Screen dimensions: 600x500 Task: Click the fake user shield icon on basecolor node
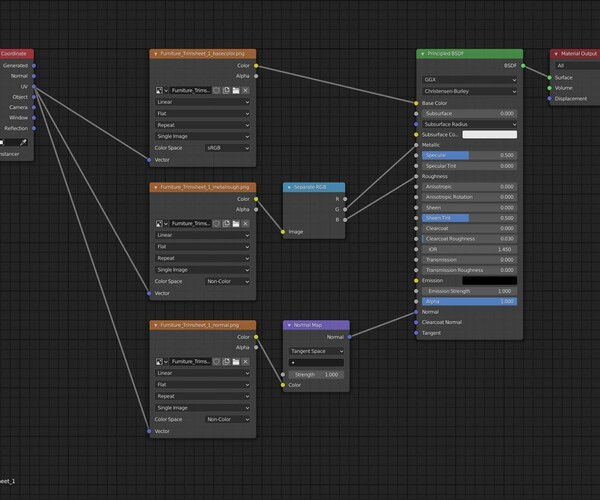[x=217, y=90]
